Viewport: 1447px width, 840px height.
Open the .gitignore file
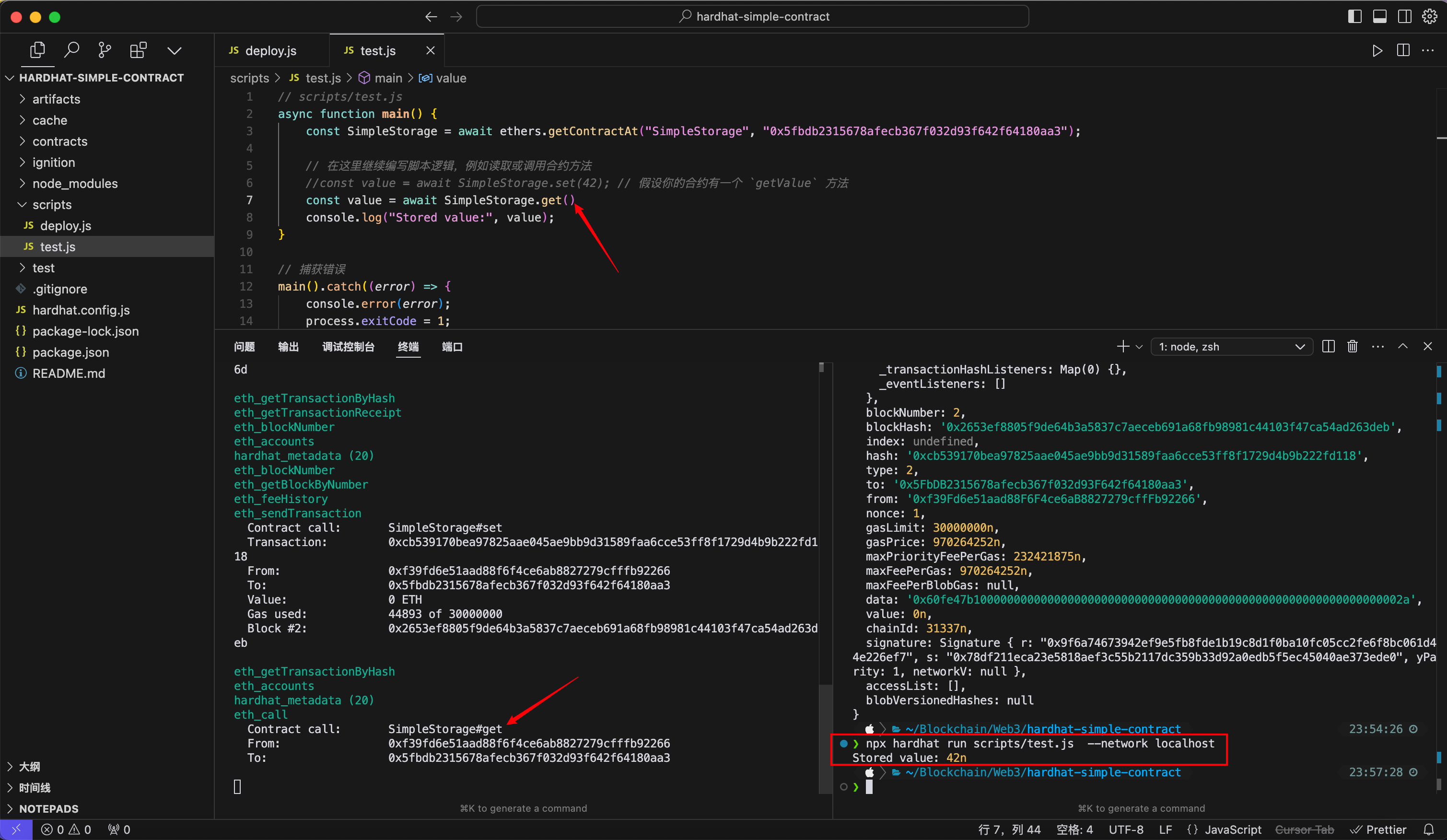tap(60, 289)
